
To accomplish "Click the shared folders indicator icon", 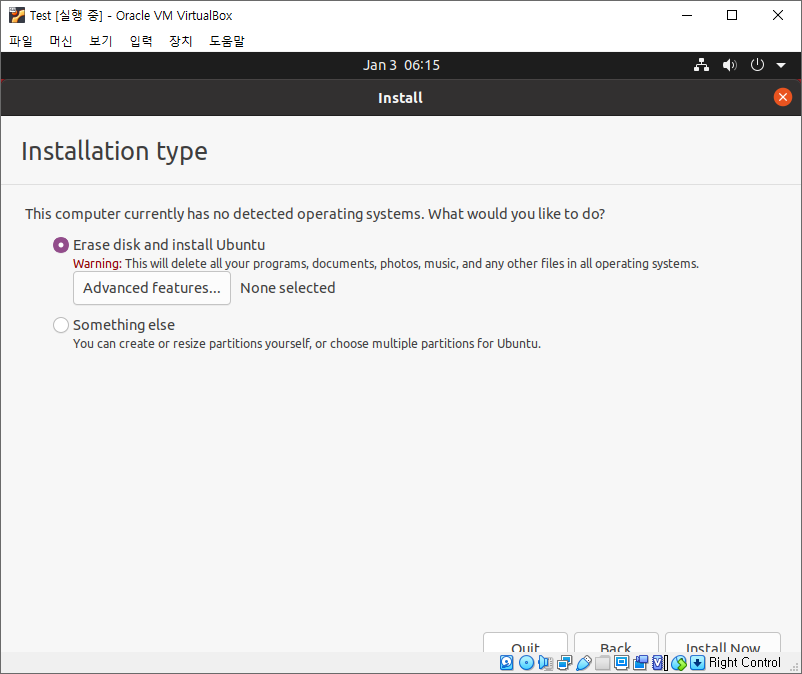I will [x=603, y=663].
